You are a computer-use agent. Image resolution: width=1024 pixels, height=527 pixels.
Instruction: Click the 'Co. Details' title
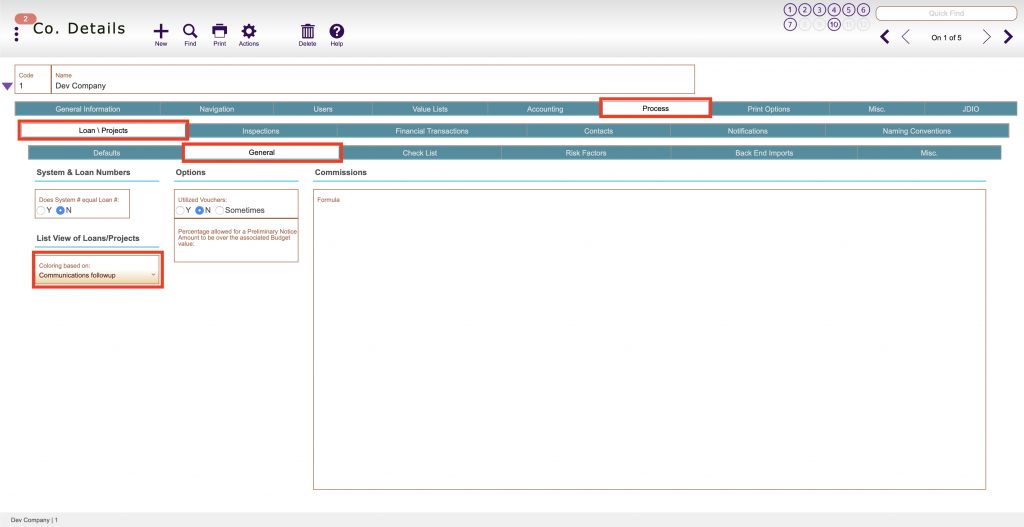point(79,29)
